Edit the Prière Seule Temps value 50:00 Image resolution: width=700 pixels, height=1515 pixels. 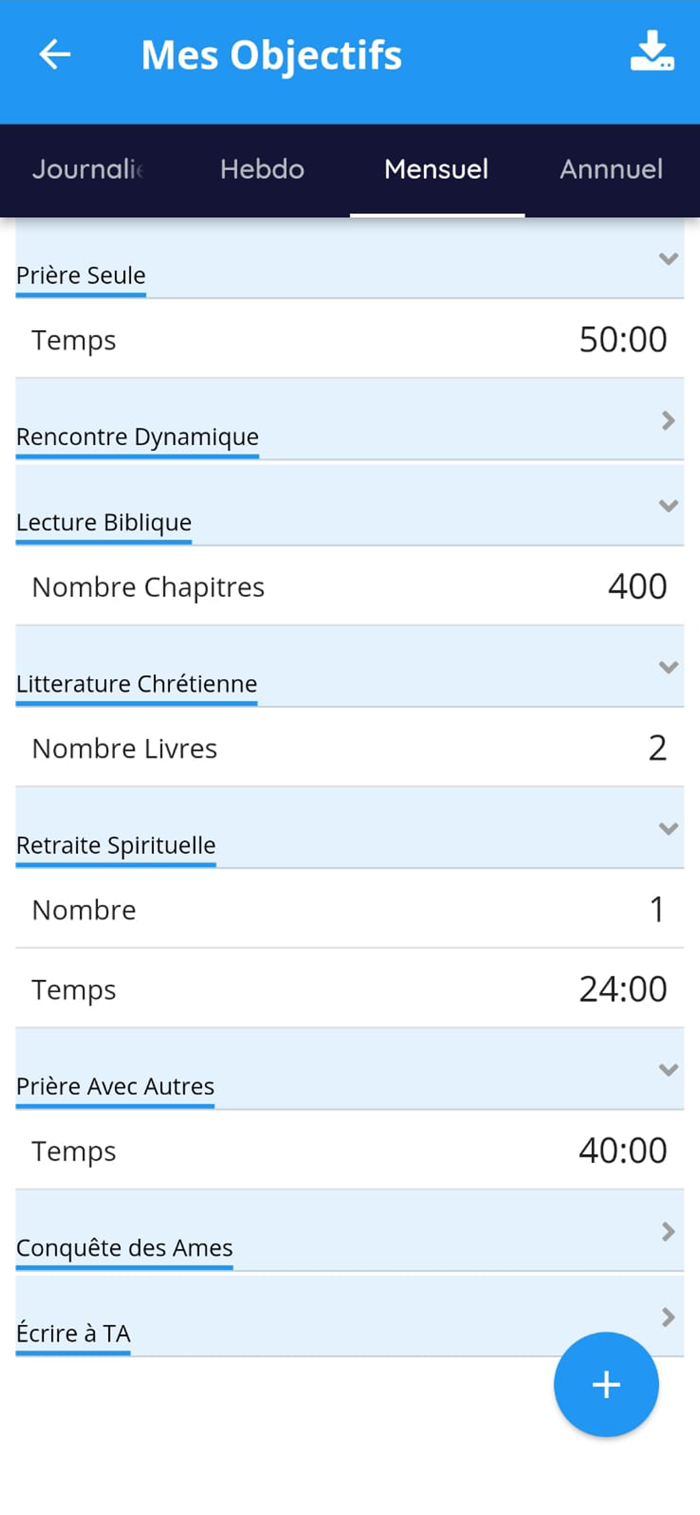pos(623,340)
